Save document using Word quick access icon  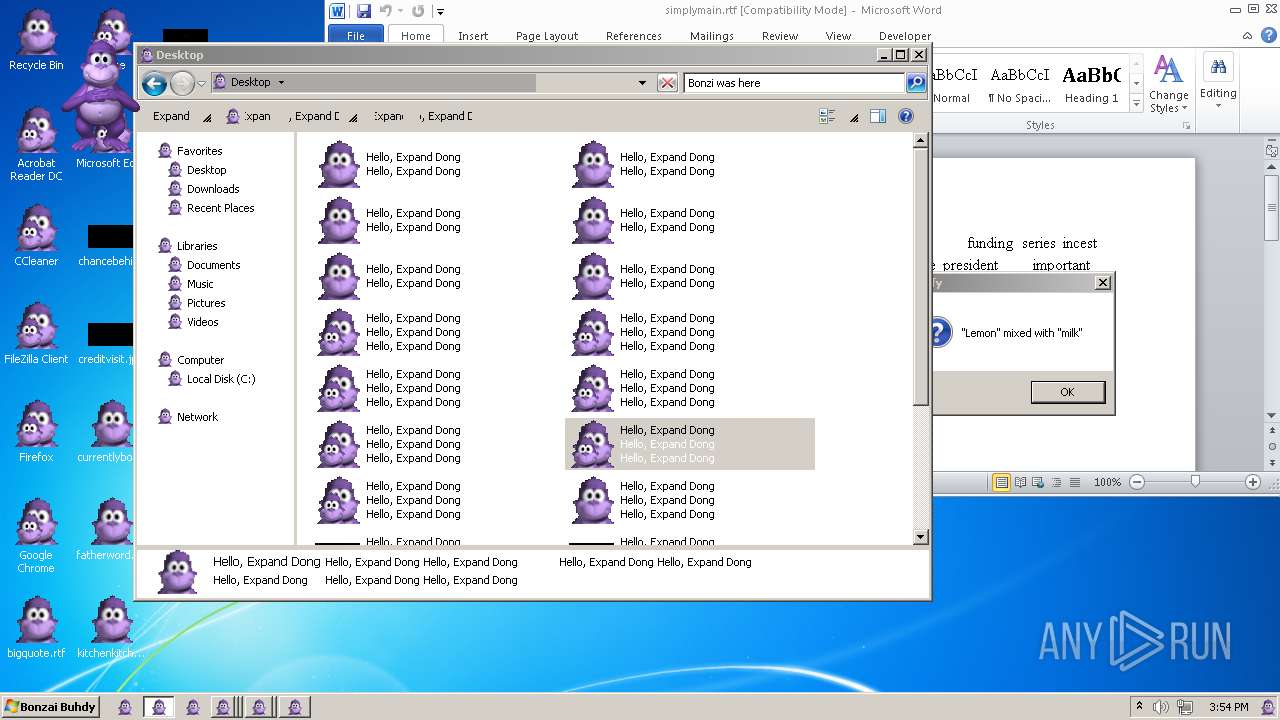coord(364,11)
